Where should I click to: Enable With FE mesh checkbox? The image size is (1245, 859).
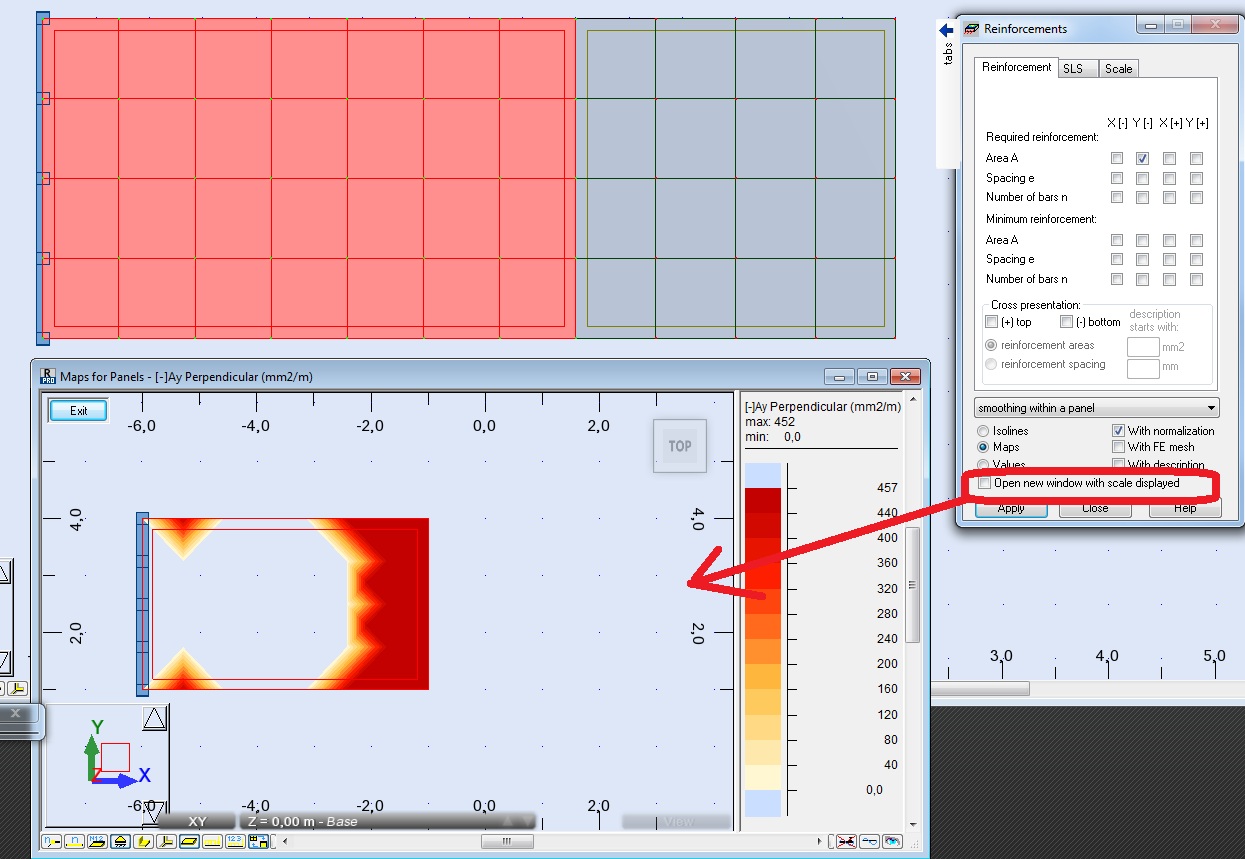[1118, 447]
